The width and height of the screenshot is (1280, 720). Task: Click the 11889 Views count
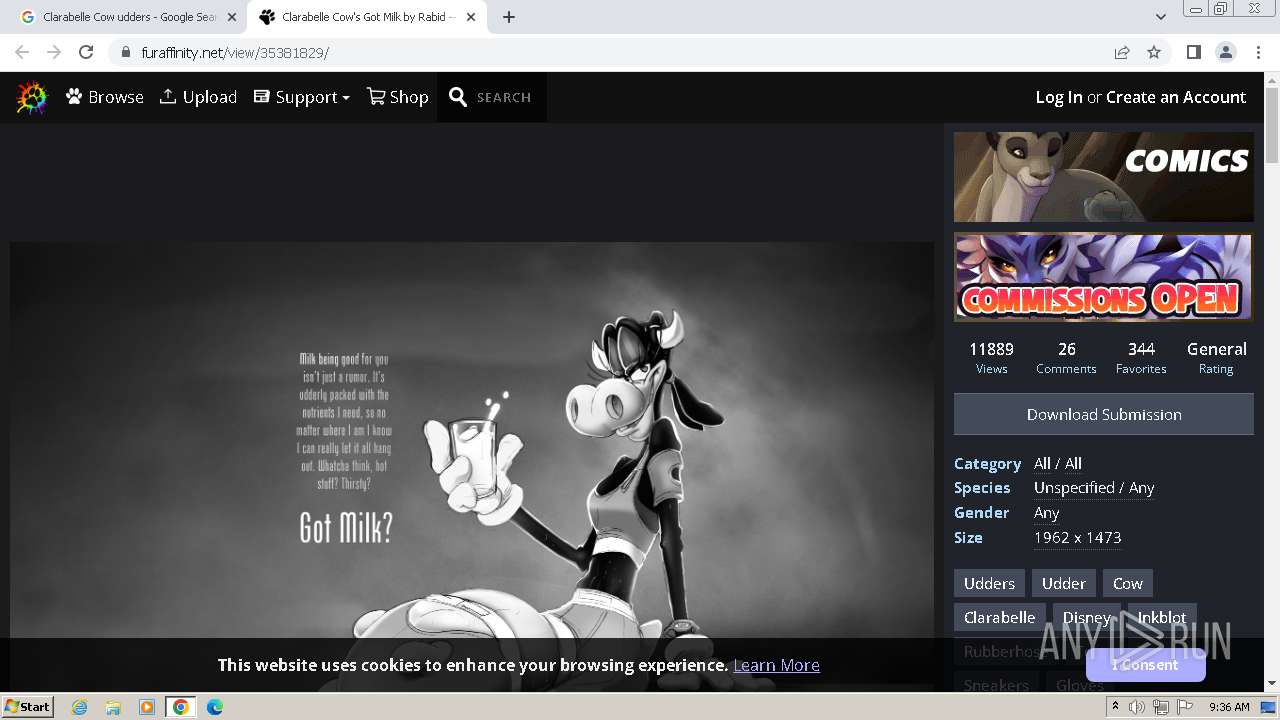tap(991, 357)
